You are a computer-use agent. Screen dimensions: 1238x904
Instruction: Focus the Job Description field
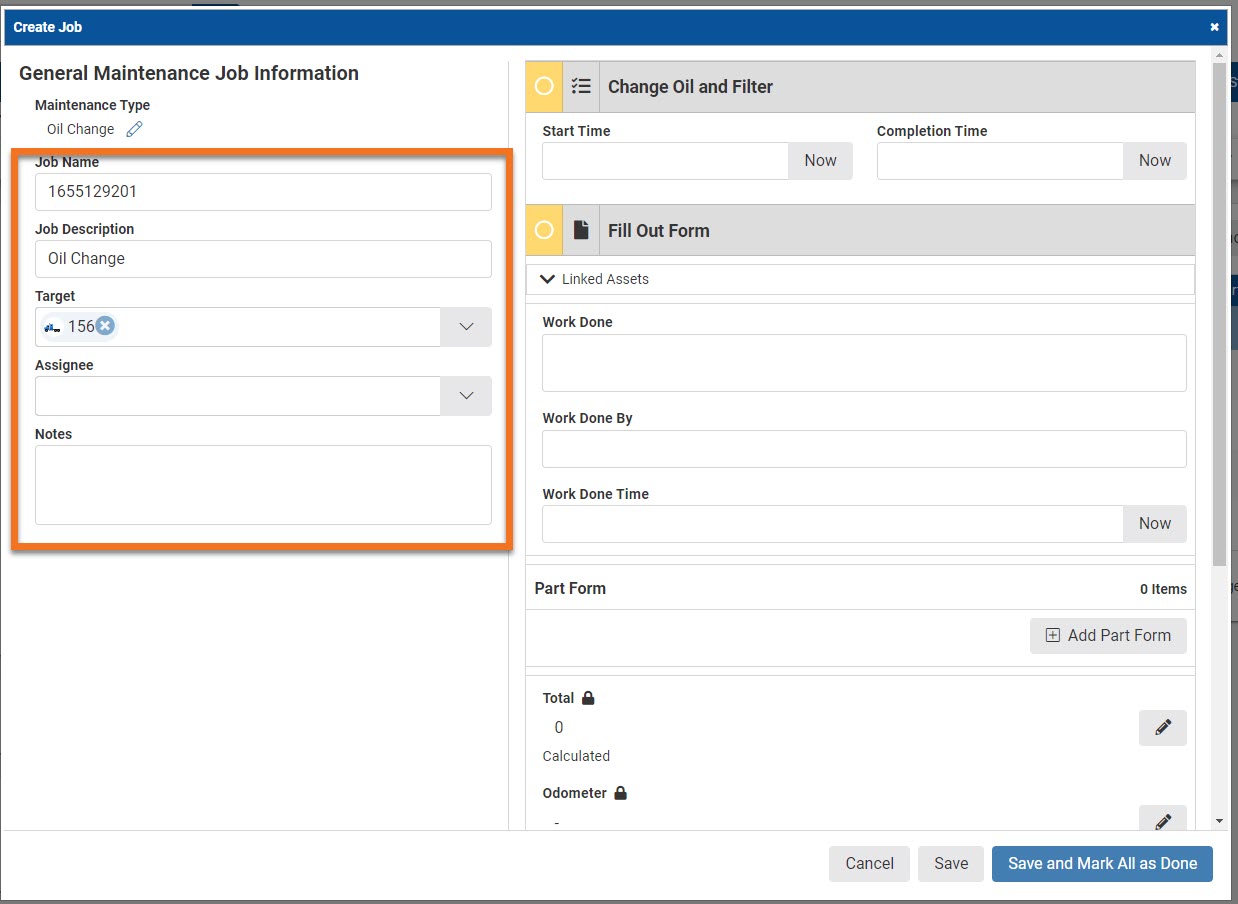[263, 259]
